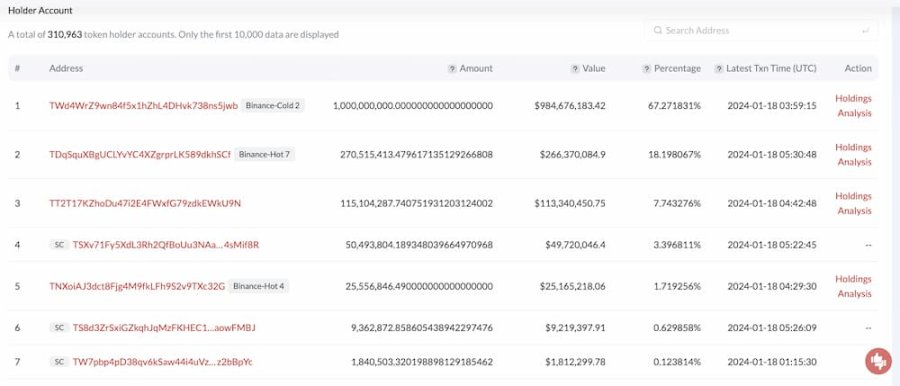Click the Binance-Hot 4 tag label
The image size is (900, 386).
259,286
